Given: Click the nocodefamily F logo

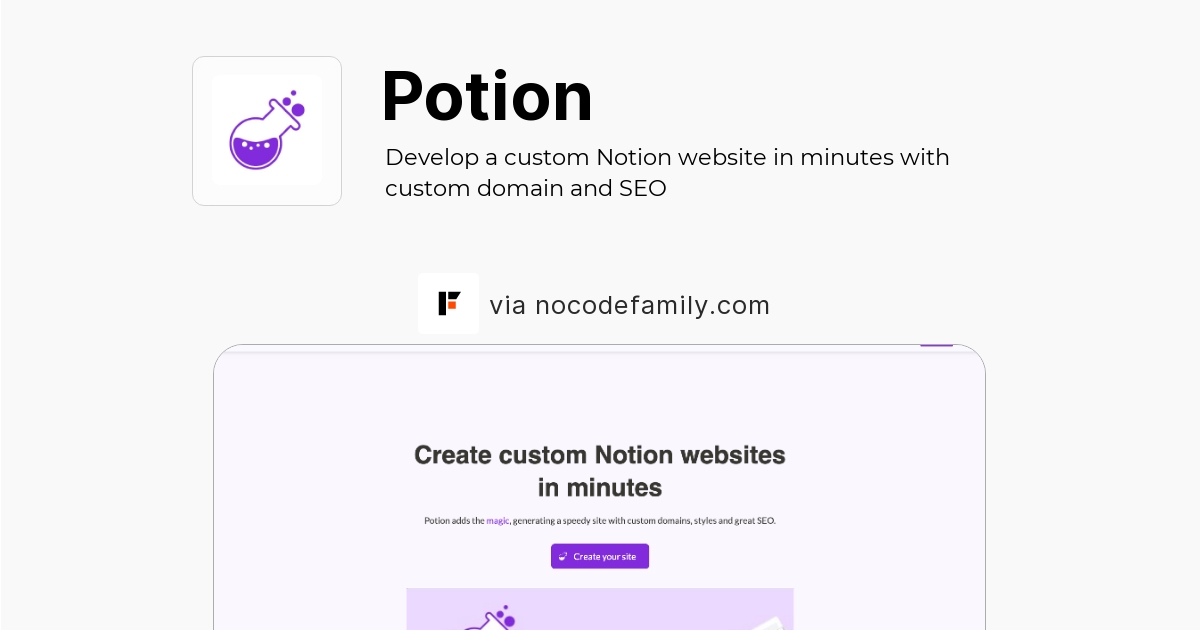Looking at the screenshot, I should [448, 303].
